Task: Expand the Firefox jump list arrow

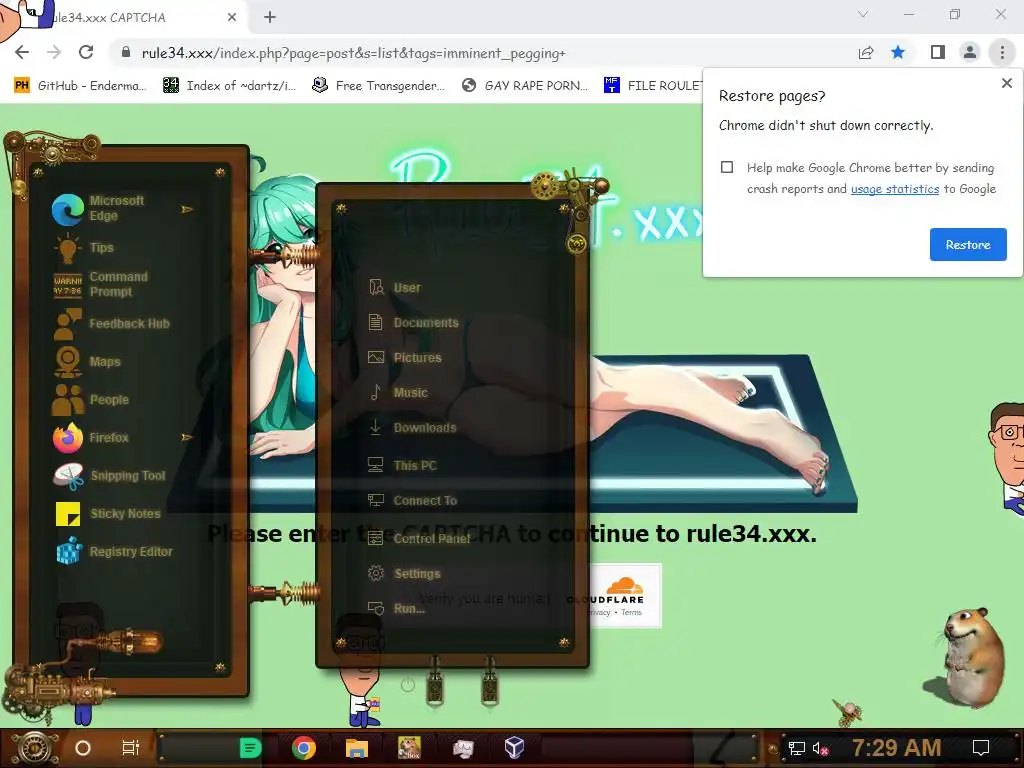Action: click(x=187, y=437)
